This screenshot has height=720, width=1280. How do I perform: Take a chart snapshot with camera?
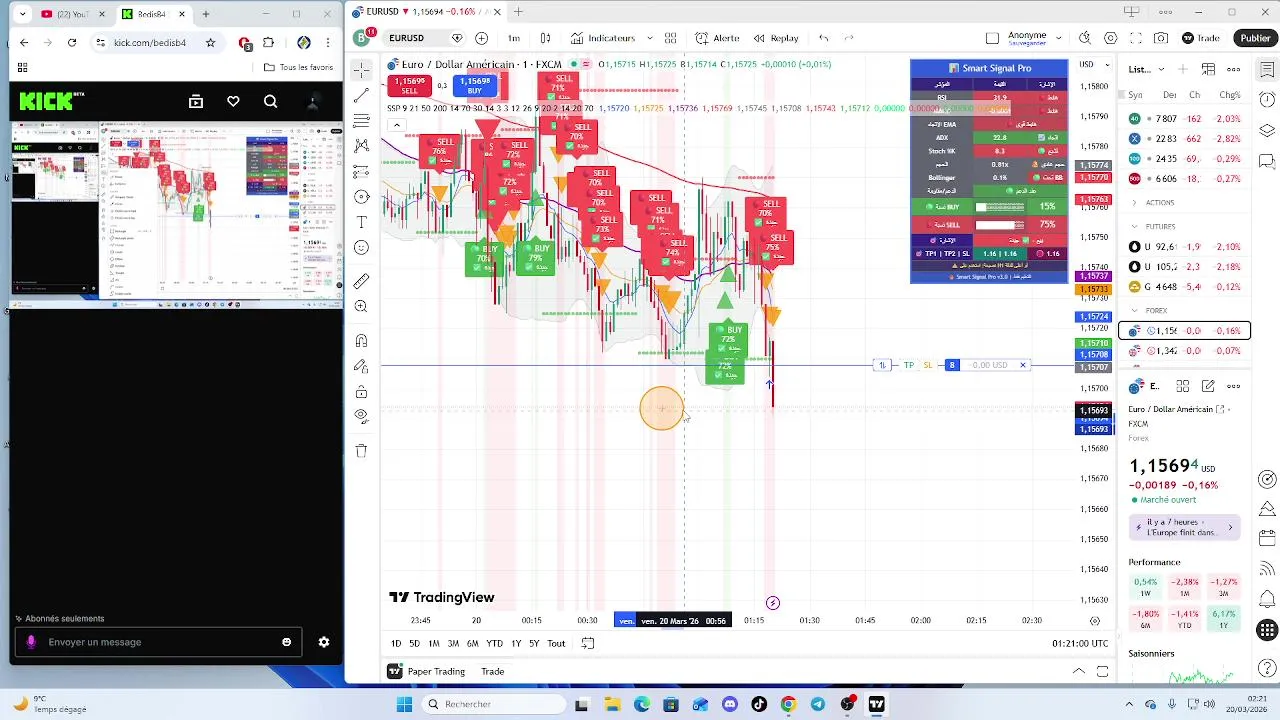(1161, 38)
